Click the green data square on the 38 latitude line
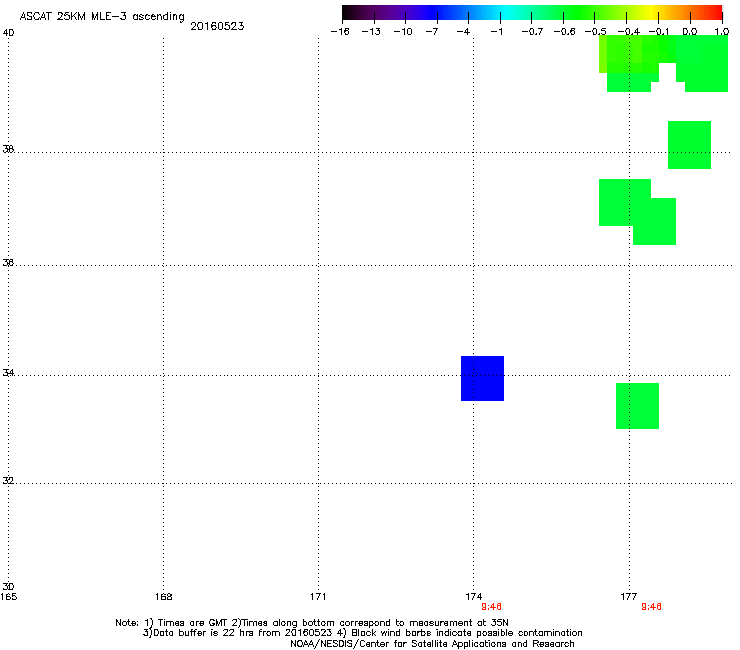This screenshot has height=650, width=740. click(690, 145)
